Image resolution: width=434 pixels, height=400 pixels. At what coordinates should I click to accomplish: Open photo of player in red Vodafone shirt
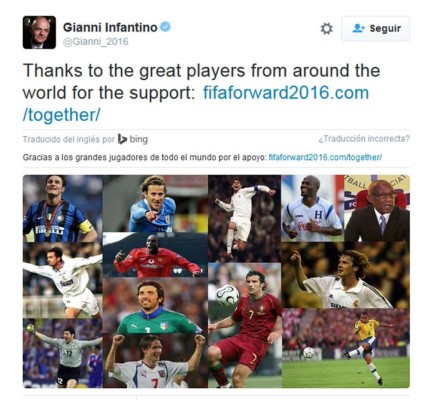coord(155,255)
